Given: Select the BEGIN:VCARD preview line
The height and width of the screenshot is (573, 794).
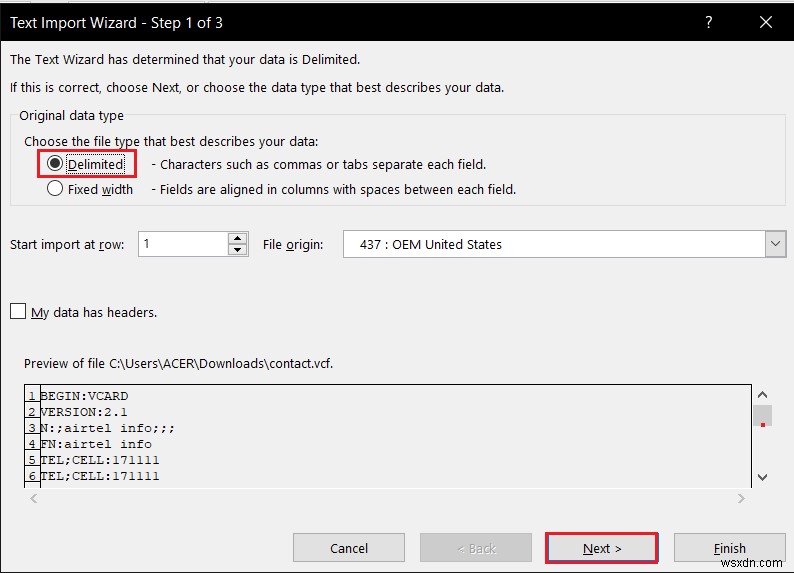Looking at the screenshot, I should click(x=84, y=396).
